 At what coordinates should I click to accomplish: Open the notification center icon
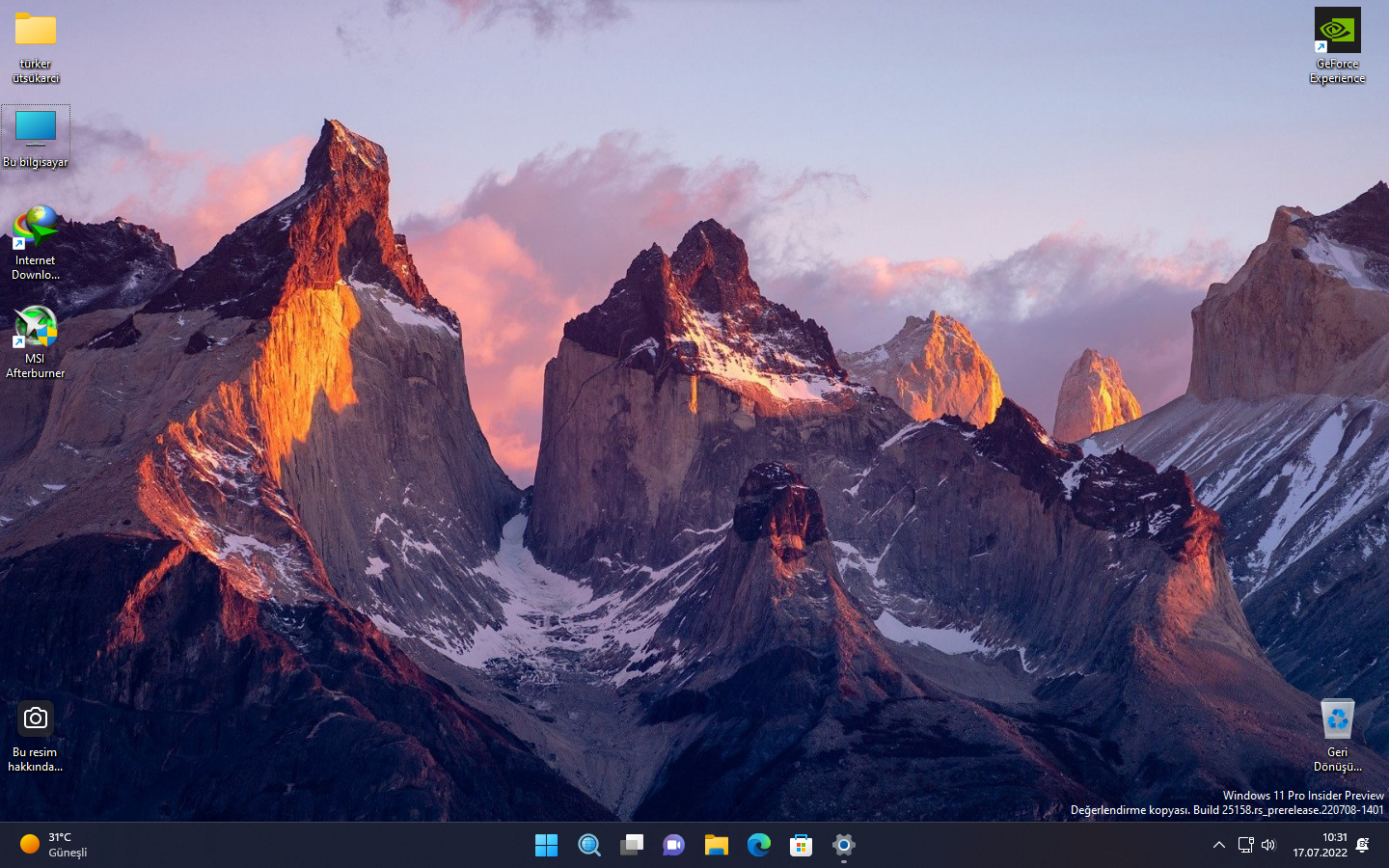(1363, 845)
